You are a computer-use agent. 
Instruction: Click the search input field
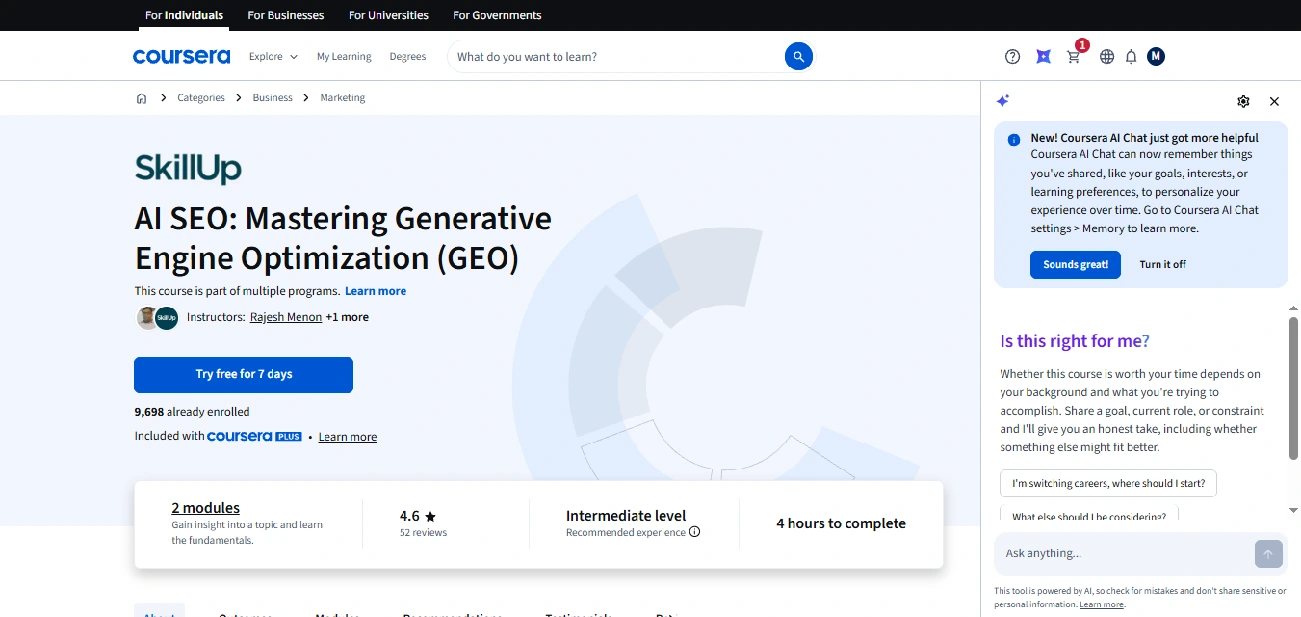[x=616, y=57]
